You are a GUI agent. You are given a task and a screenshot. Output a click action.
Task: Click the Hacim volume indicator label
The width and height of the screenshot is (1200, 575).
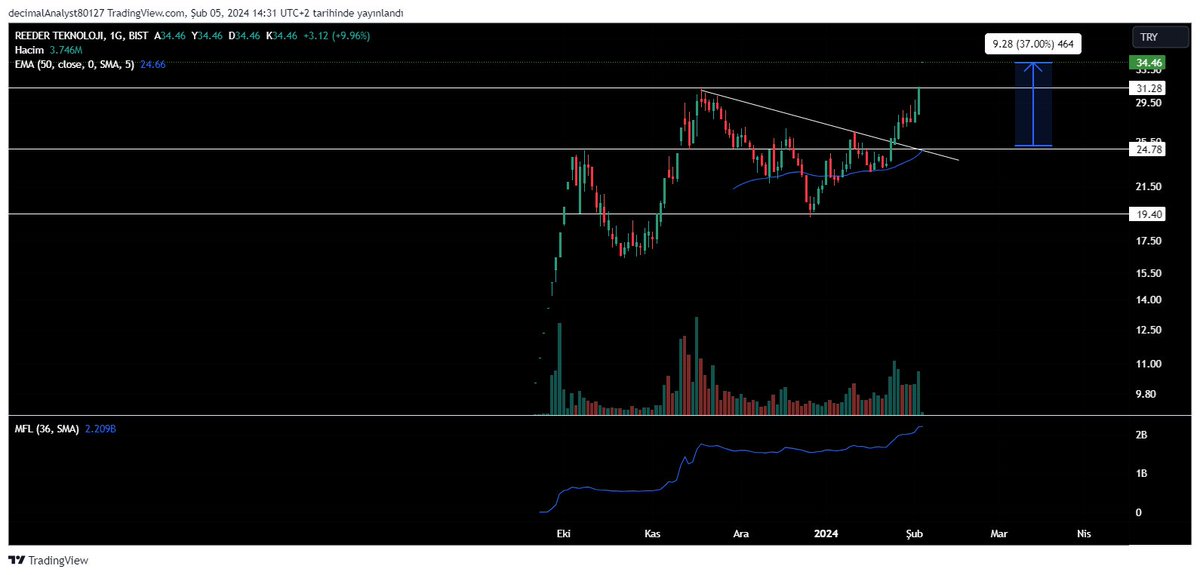28,49
